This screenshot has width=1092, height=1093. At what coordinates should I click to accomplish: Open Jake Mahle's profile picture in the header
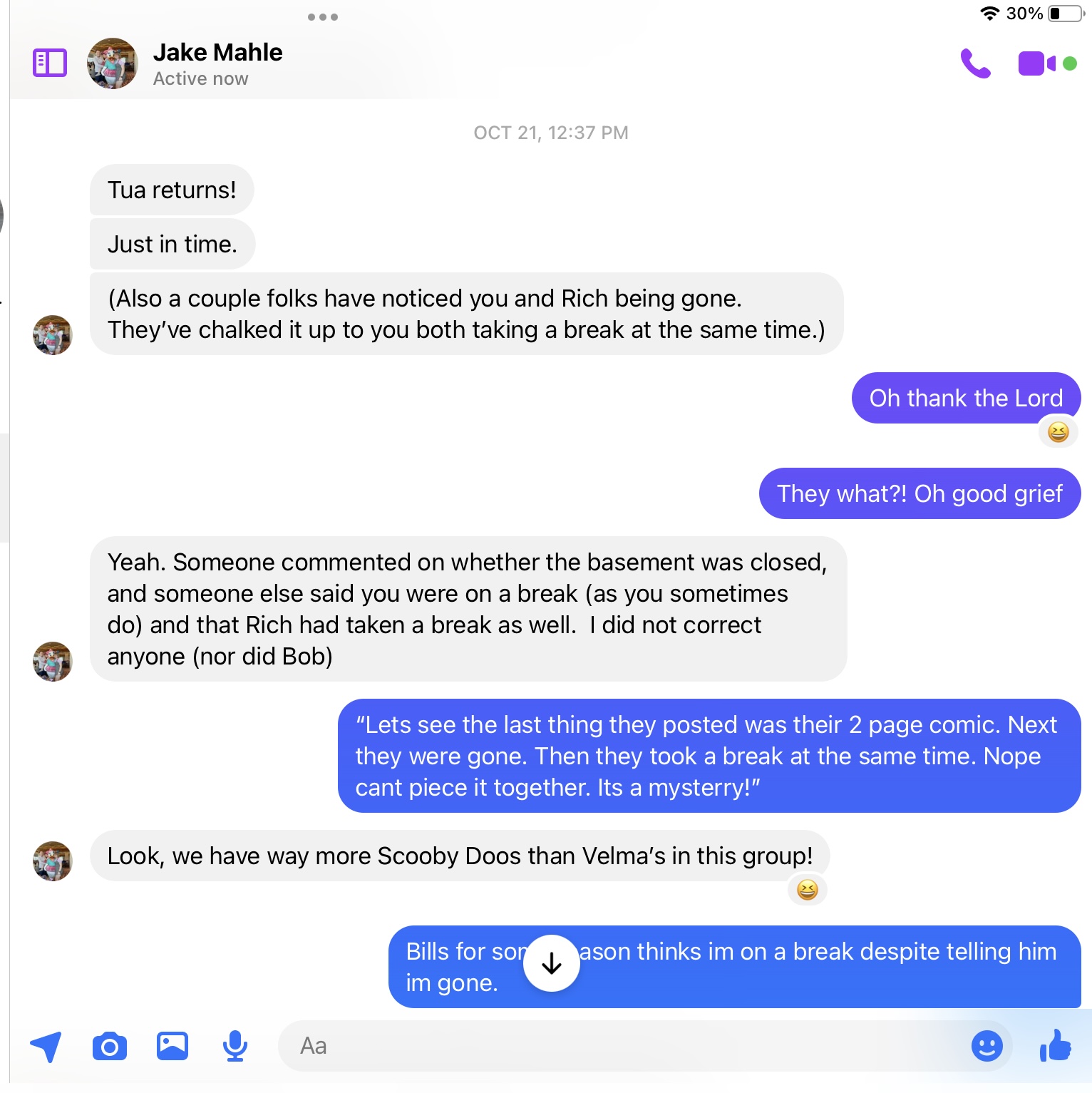[112, 63]
